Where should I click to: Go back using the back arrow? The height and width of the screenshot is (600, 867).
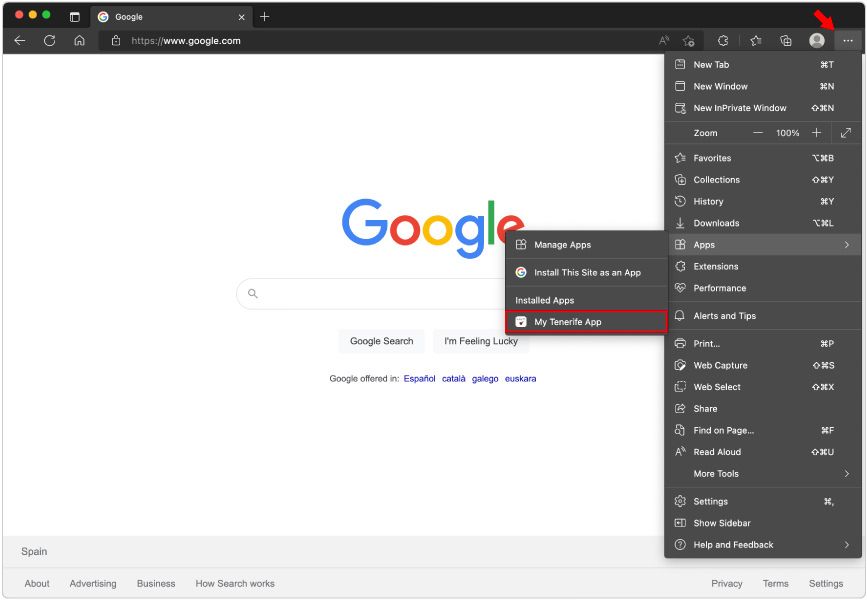(x=20, y=41)
